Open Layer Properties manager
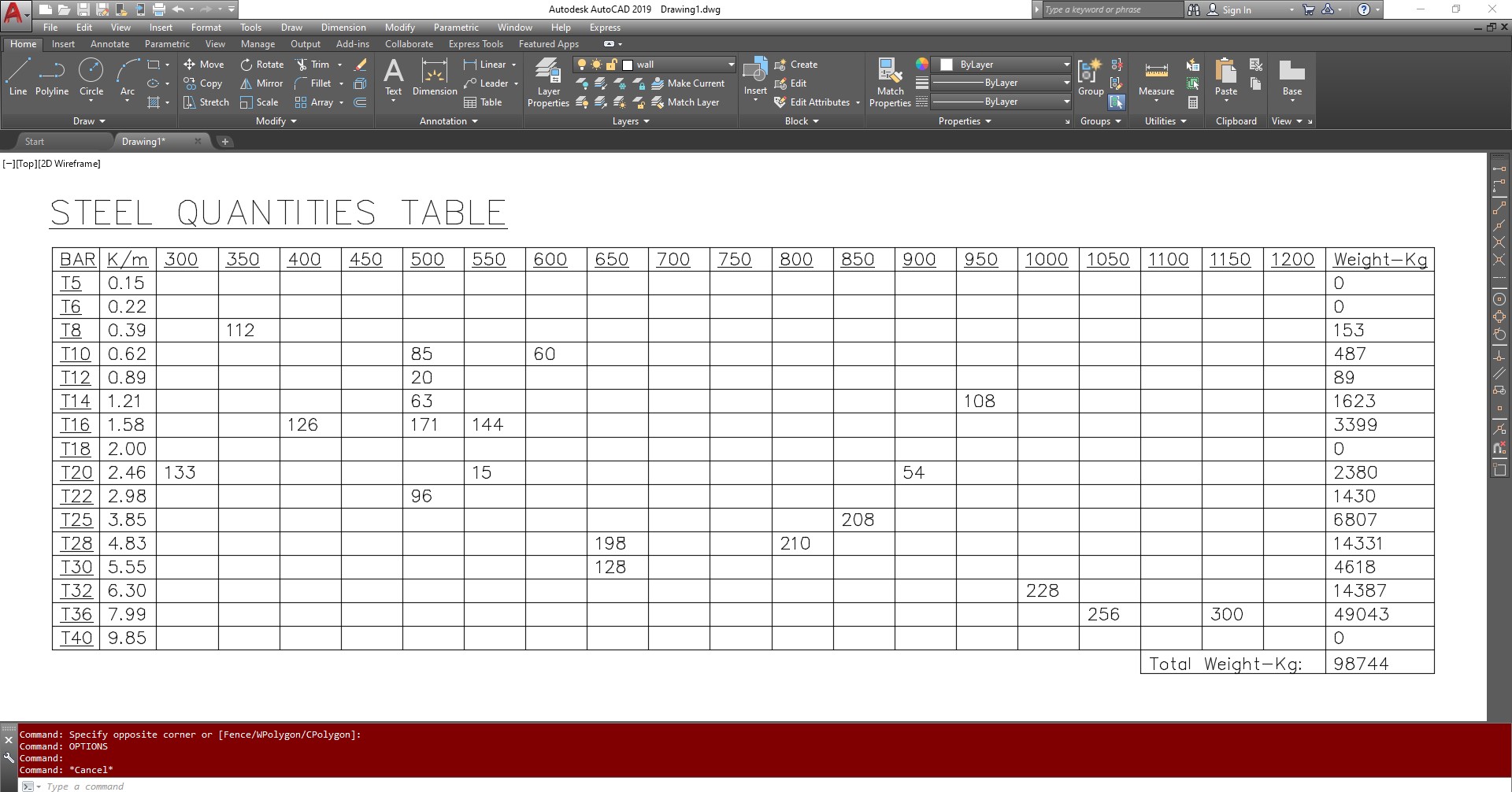Screen dimensions: 1512x792 click(548, 83)
